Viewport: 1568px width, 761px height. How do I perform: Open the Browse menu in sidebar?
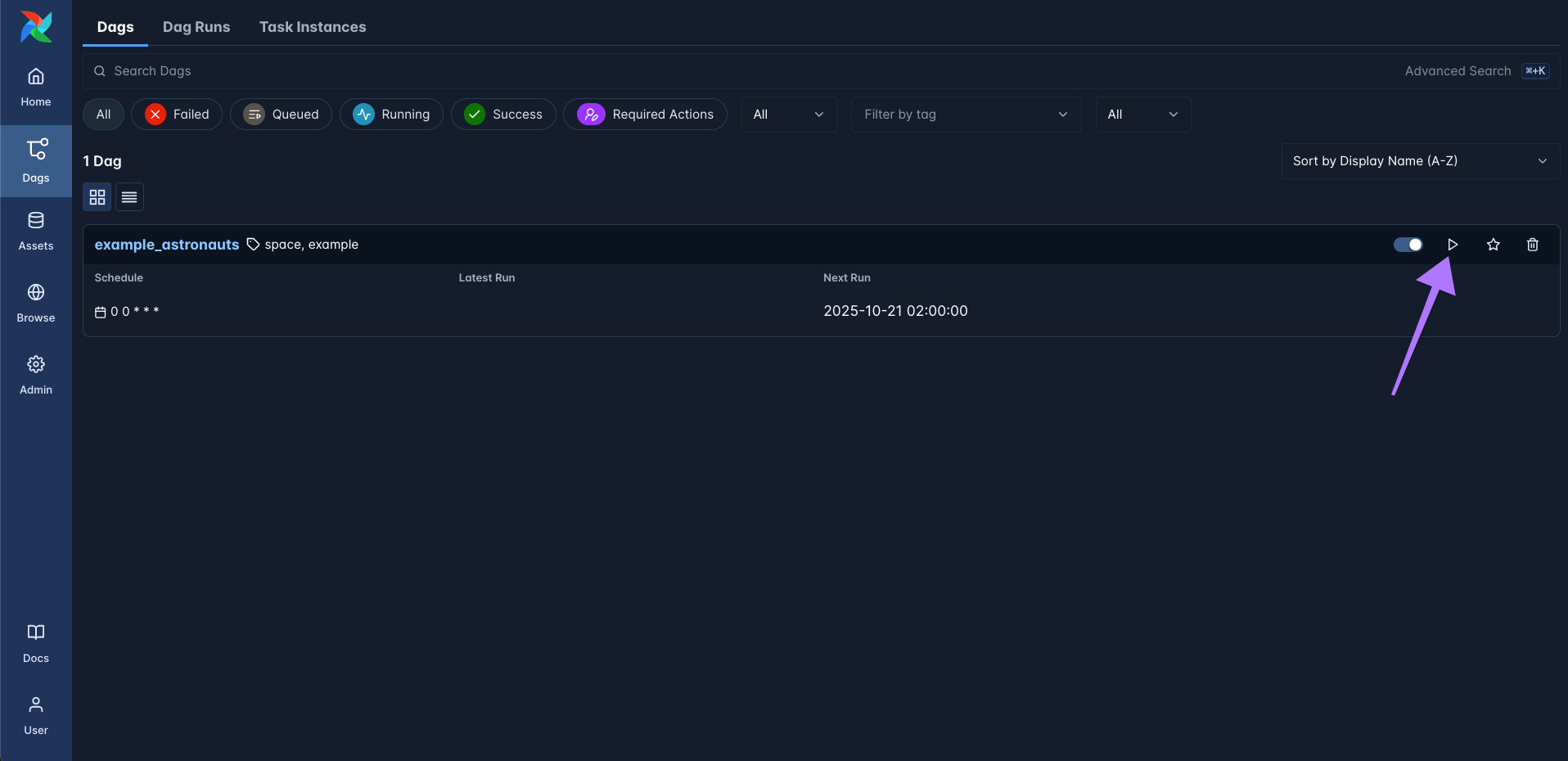36,303
